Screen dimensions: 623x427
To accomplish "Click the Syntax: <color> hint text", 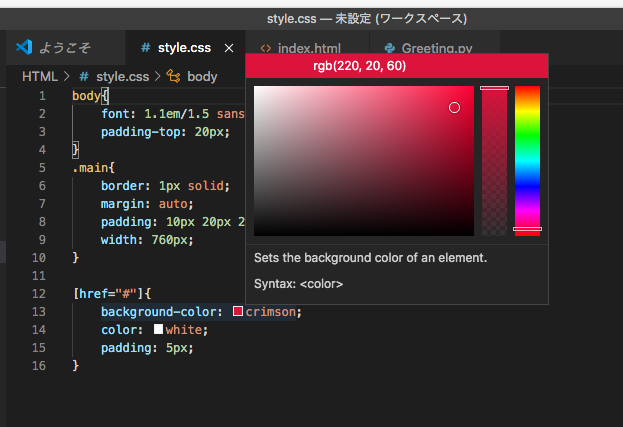I will coord(298,284).
